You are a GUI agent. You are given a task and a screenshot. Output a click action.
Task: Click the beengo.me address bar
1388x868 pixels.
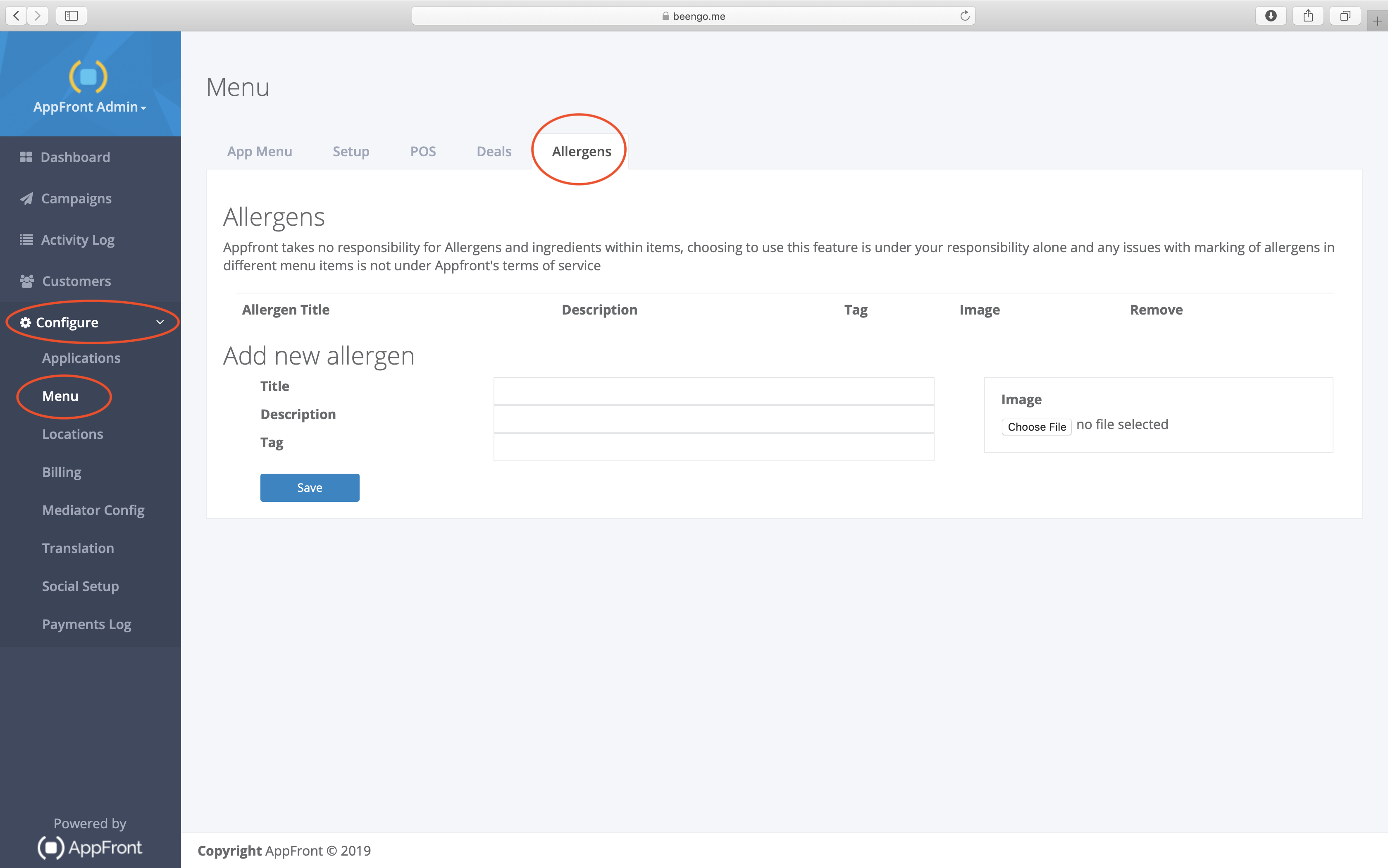(693, 16)
